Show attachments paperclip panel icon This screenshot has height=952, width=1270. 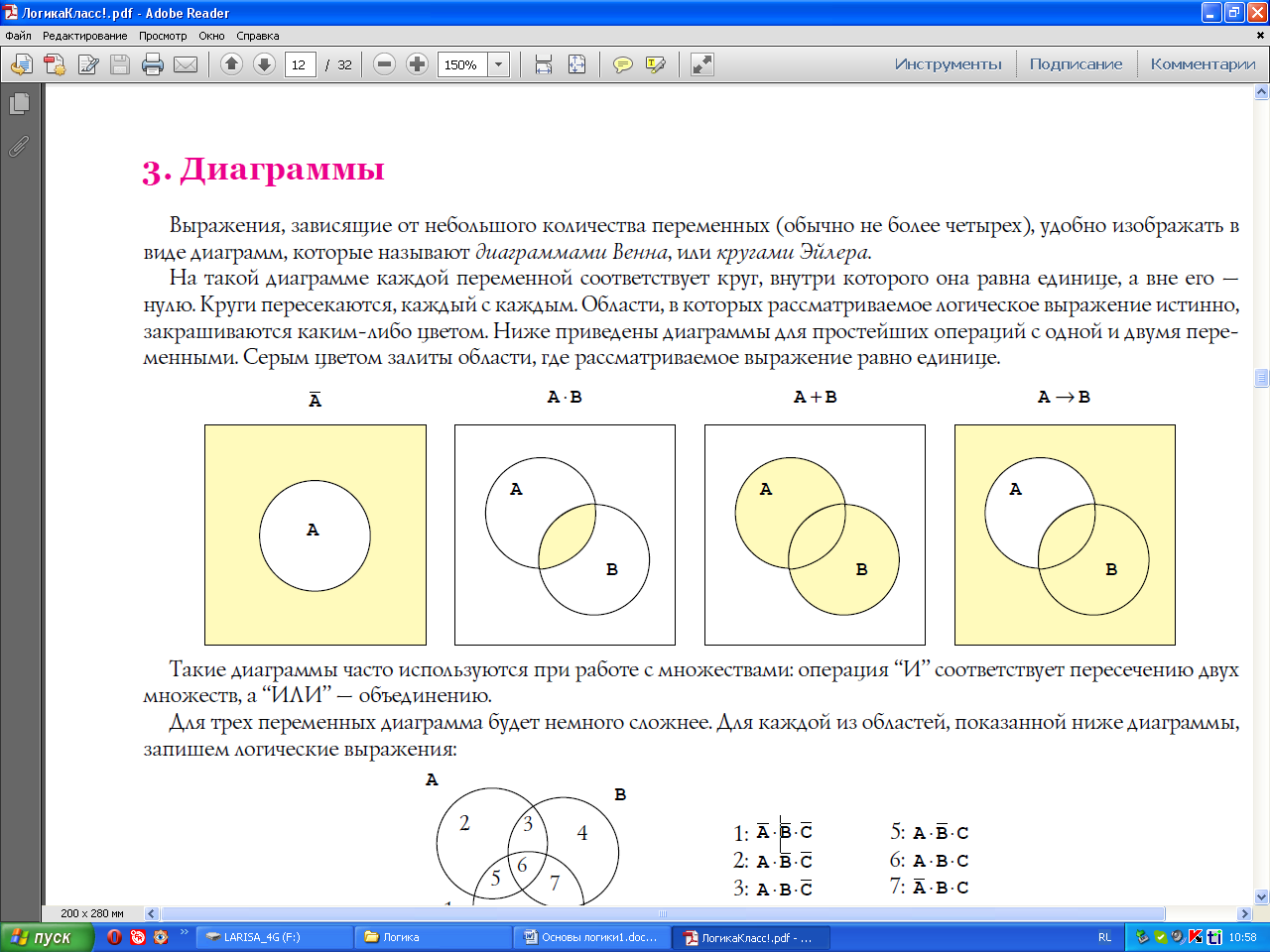coord(19,146)
